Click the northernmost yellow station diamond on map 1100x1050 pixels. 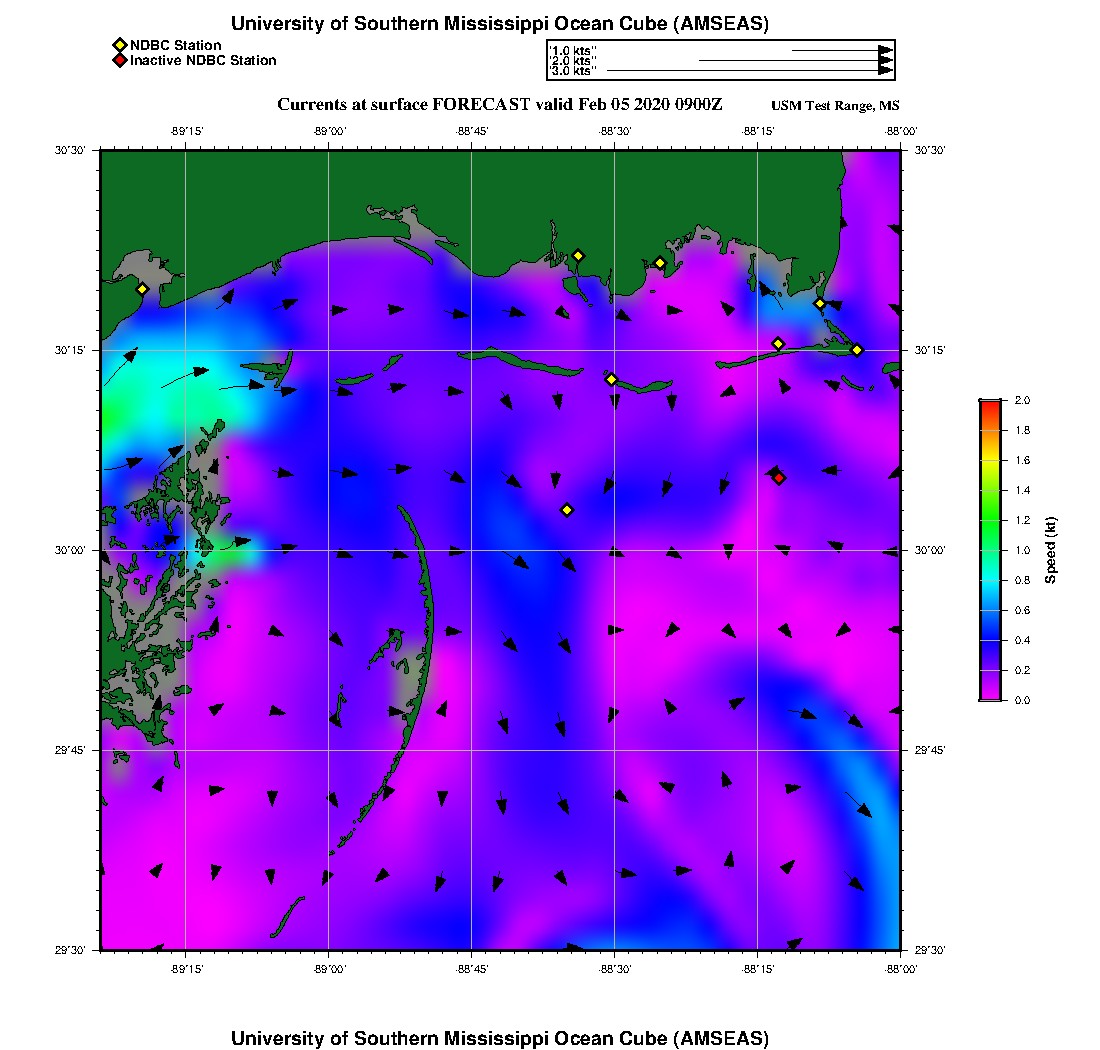pos(578,255)
